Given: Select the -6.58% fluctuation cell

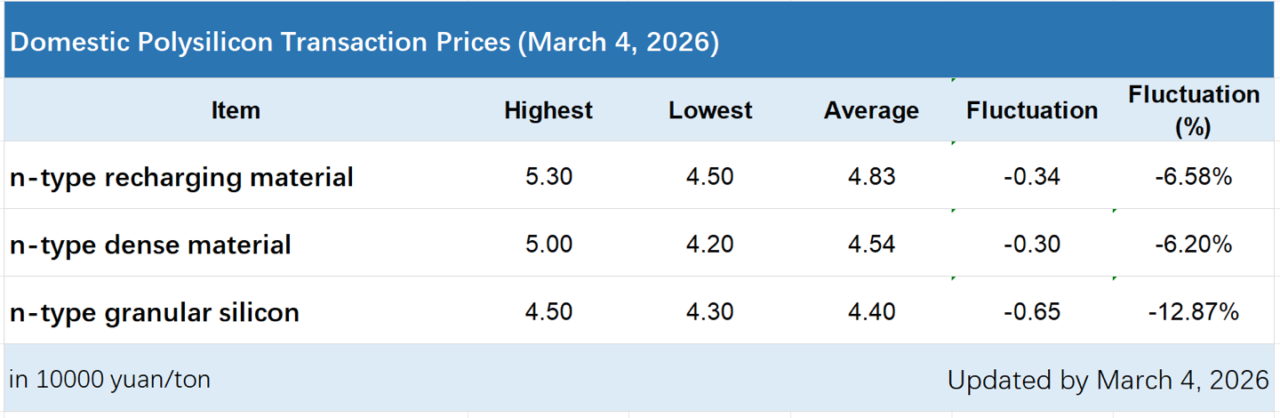Looking at the screenshot, I should click(x=1194, y=178).
